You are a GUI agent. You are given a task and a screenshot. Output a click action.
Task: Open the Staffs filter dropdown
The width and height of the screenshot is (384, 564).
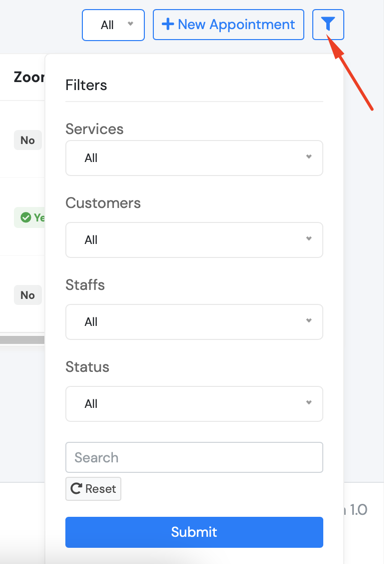coord(194,322)
